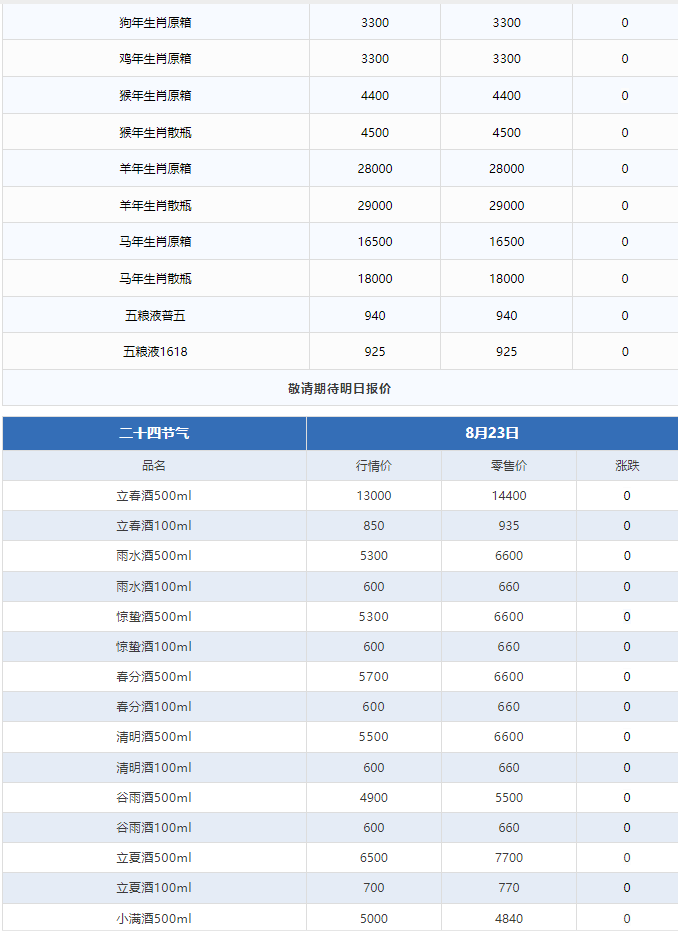Viewport: 678px width, 932px height.
Task: Click the first 29000 price of 羊年生肖散瓶
Action: coord(375,206)
